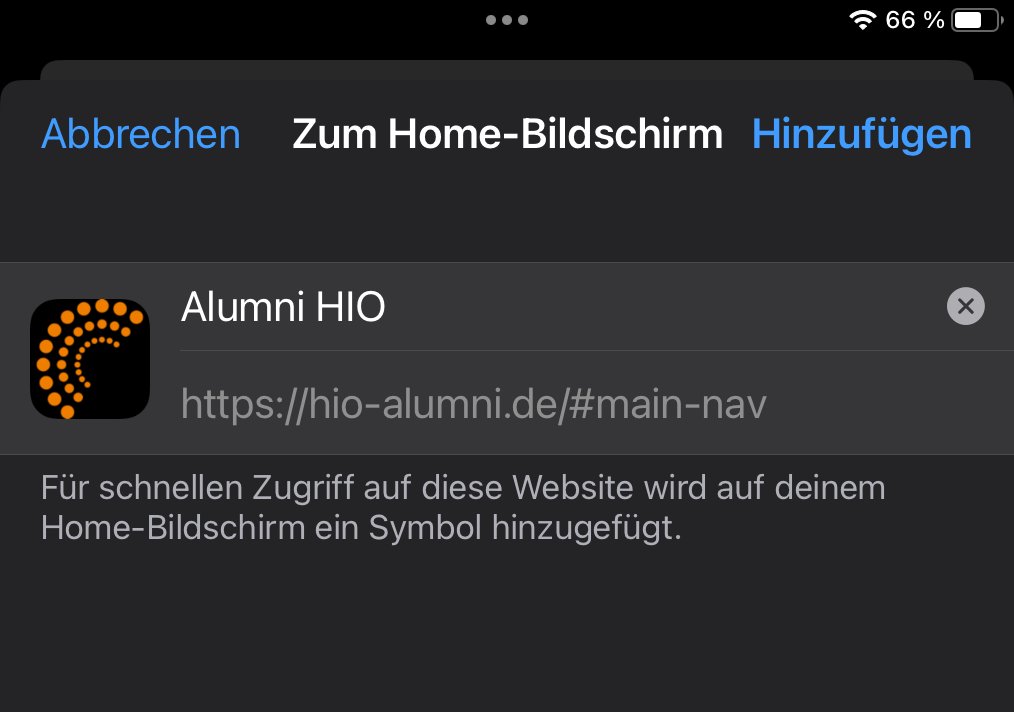Screen dimensions: 1014x712
Task: Edit the Alumni HIO title text field
Action: pyautogui.click(x=563, y=307)
